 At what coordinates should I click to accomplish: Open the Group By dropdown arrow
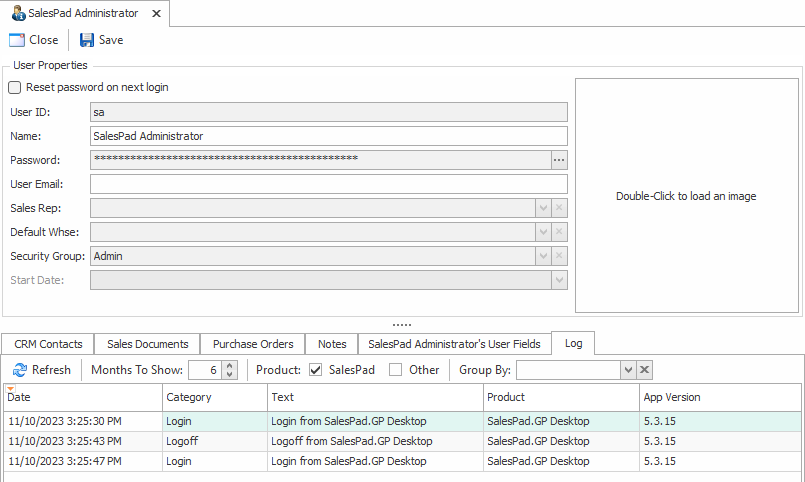(628, 370)
